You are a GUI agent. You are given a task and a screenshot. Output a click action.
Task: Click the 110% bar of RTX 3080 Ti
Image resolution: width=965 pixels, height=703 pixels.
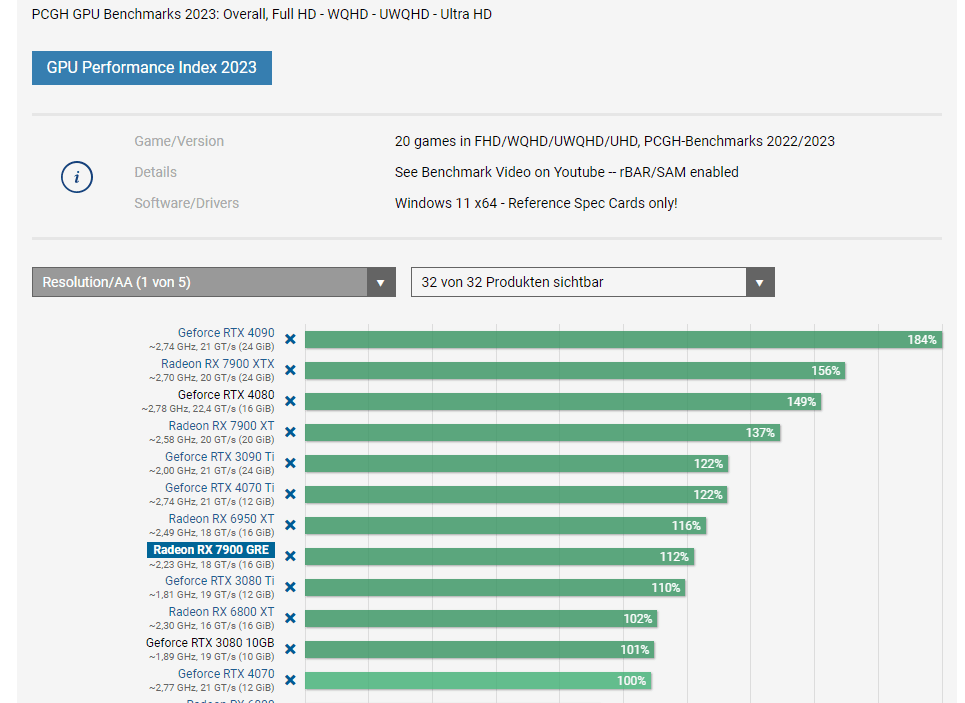pyautogui.click(x=495, y=588)
